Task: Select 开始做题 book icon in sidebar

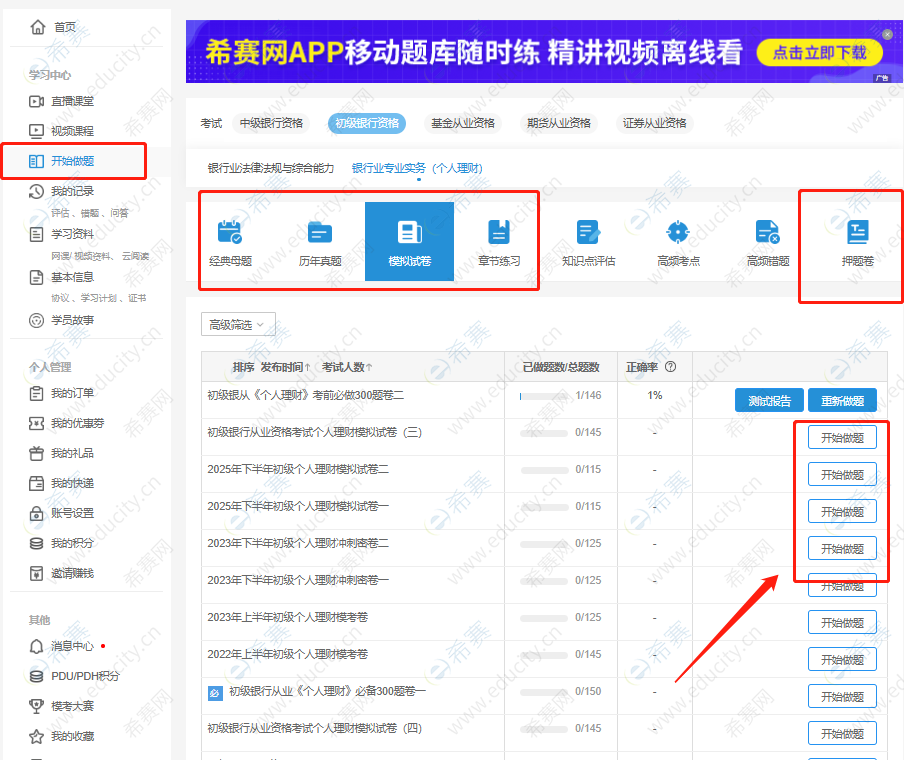Action: [x=36, y=161]
